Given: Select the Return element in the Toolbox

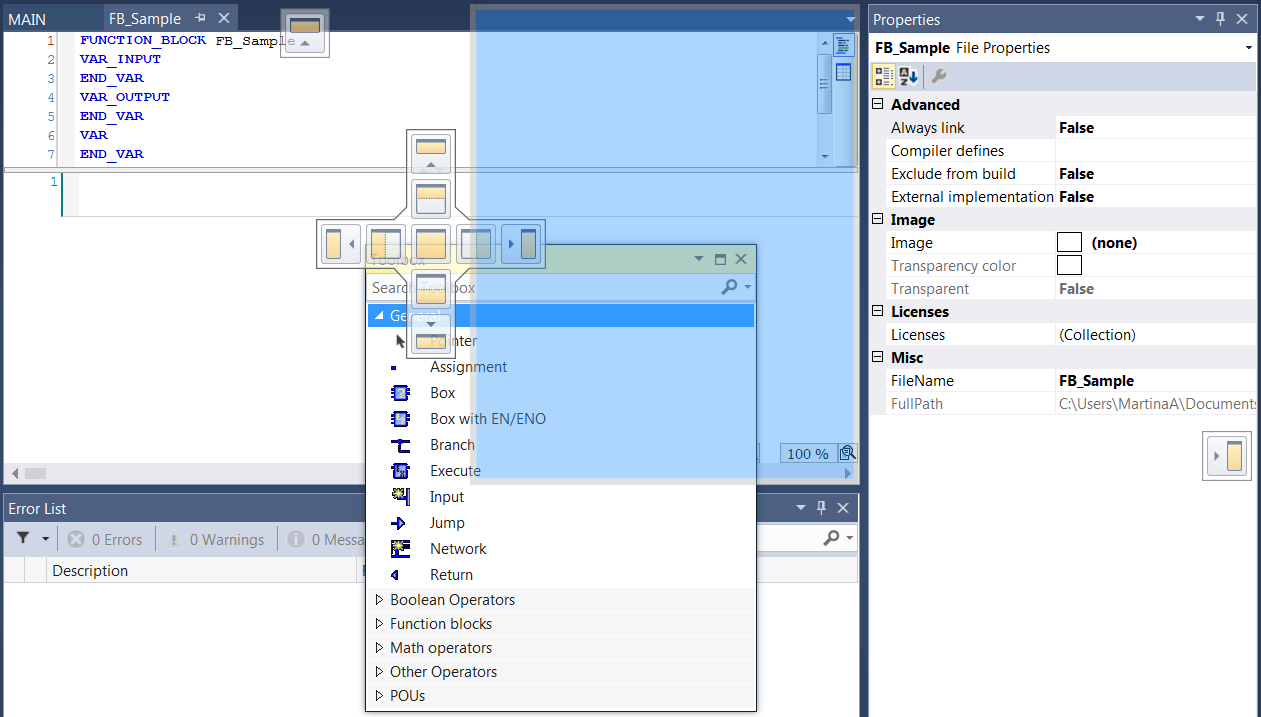Looking at the screenshot, I should click(451, 575).
